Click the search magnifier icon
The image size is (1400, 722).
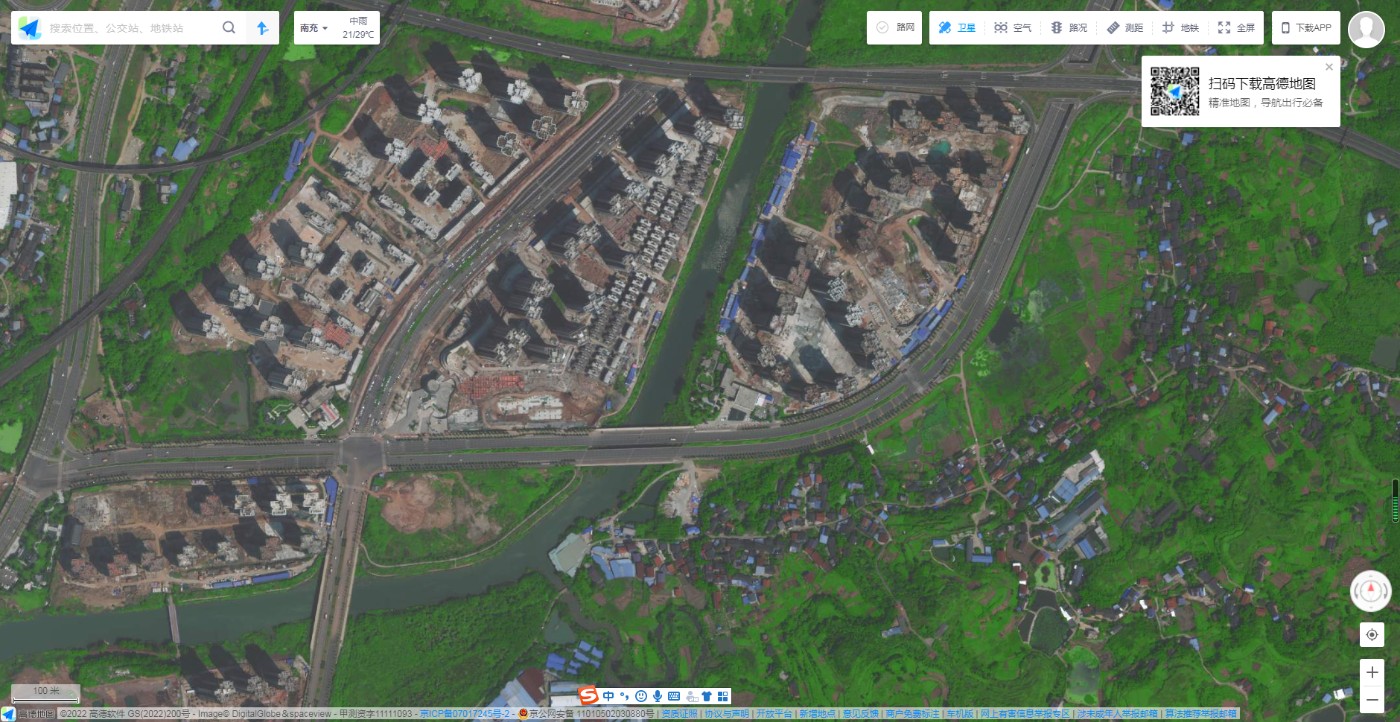coord(229,28)
